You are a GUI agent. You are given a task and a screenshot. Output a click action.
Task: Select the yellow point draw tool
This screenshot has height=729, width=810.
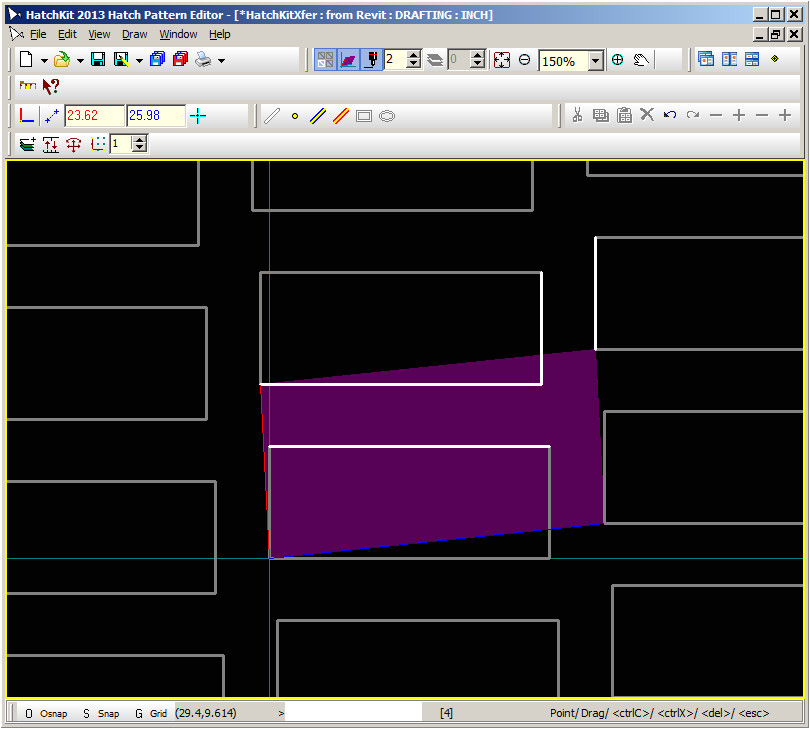295,116
